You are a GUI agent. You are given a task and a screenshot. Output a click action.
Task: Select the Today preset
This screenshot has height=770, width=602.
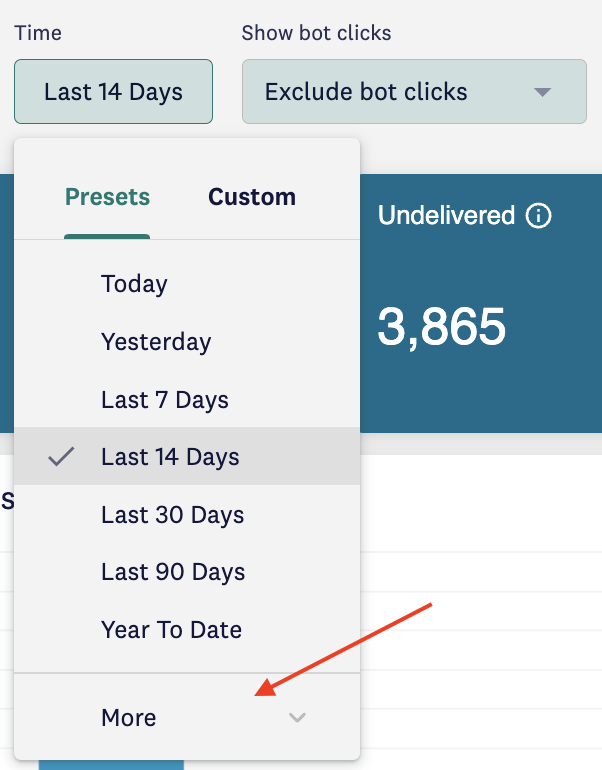coord(187,284)
